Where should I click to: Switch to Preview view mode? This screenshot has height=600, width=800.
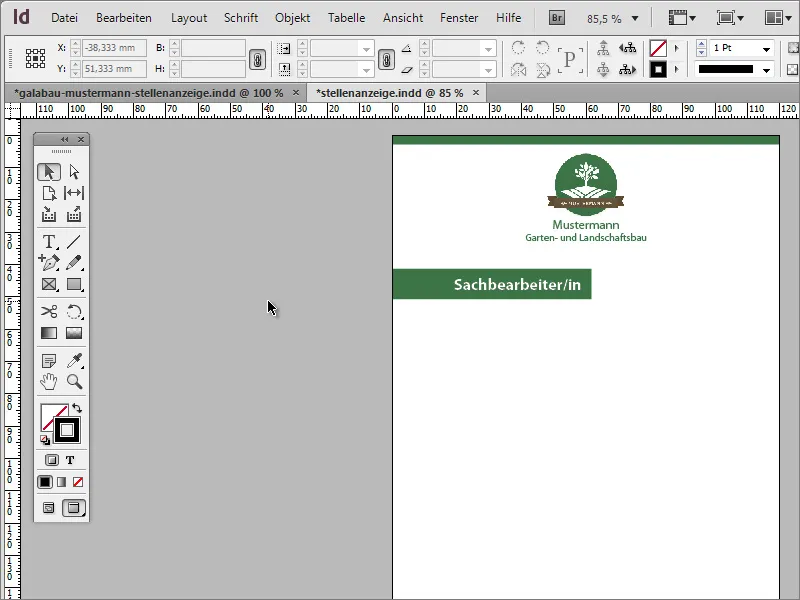point(73,508)
